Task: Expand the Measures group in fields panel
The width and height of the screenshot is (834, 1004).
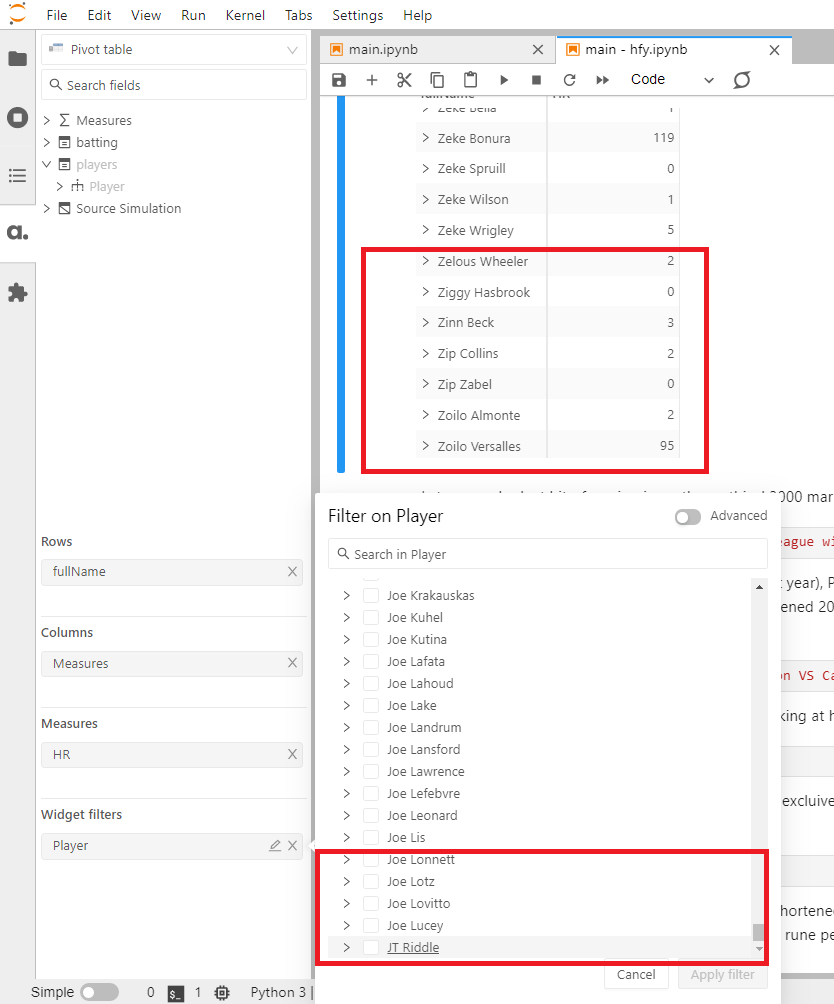Action: click(x=46, y=120)
